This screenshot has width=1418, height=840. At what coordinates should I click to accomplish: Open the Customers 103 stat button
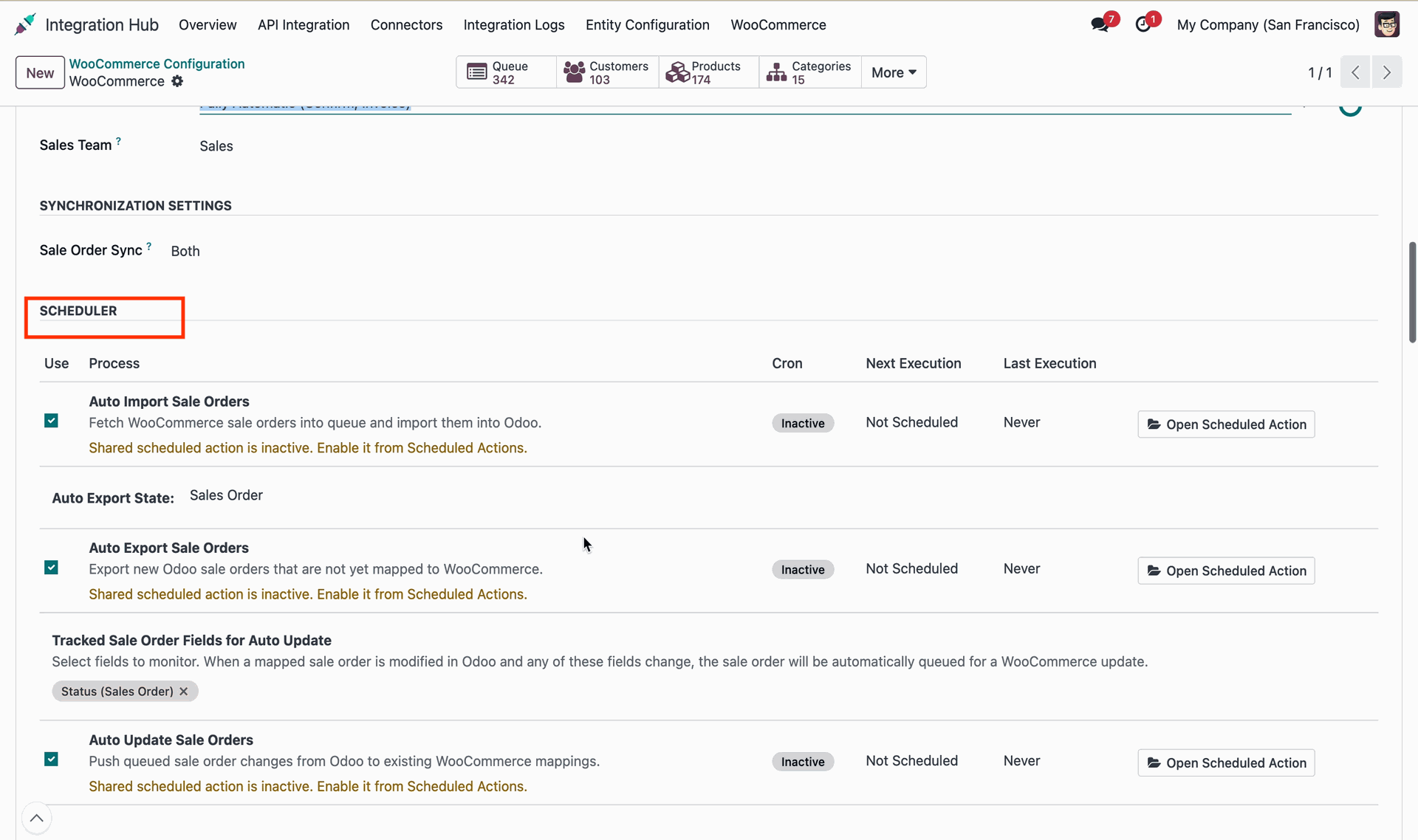(607, 72)
